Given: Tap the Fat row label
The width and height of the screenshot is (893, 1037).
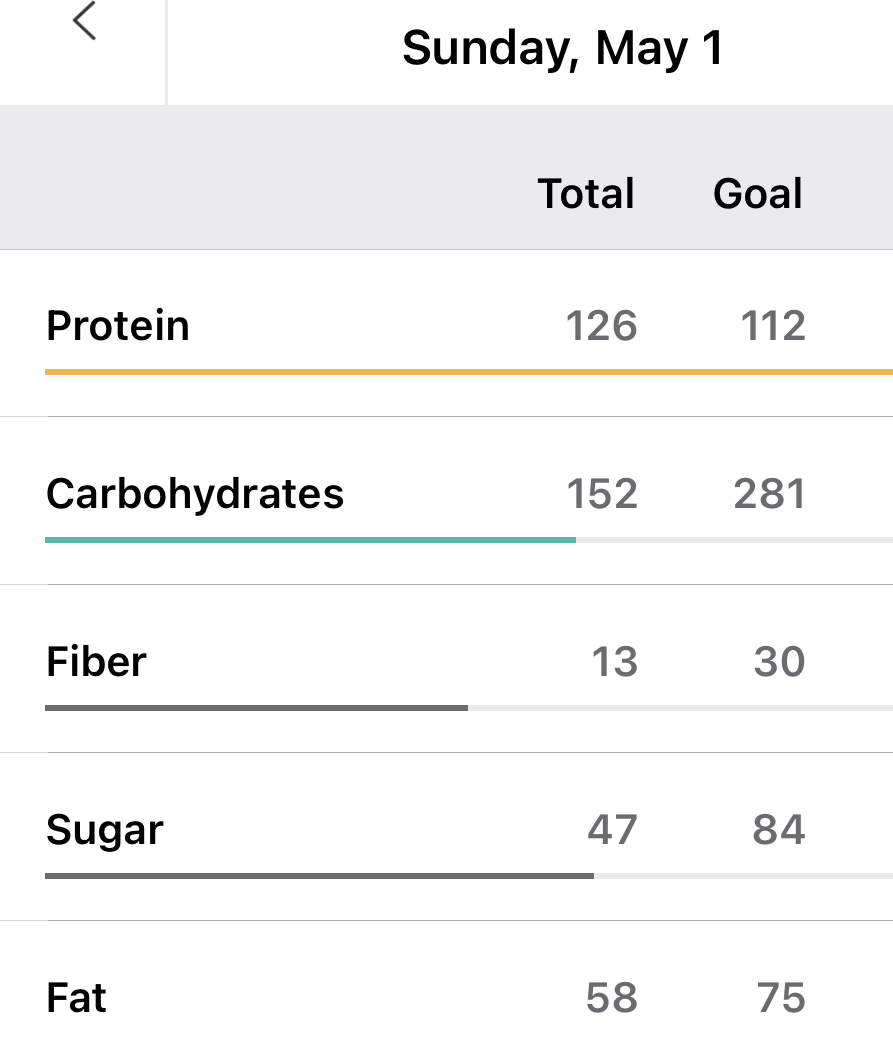Looking at the screenshot, I should point(77,998).
